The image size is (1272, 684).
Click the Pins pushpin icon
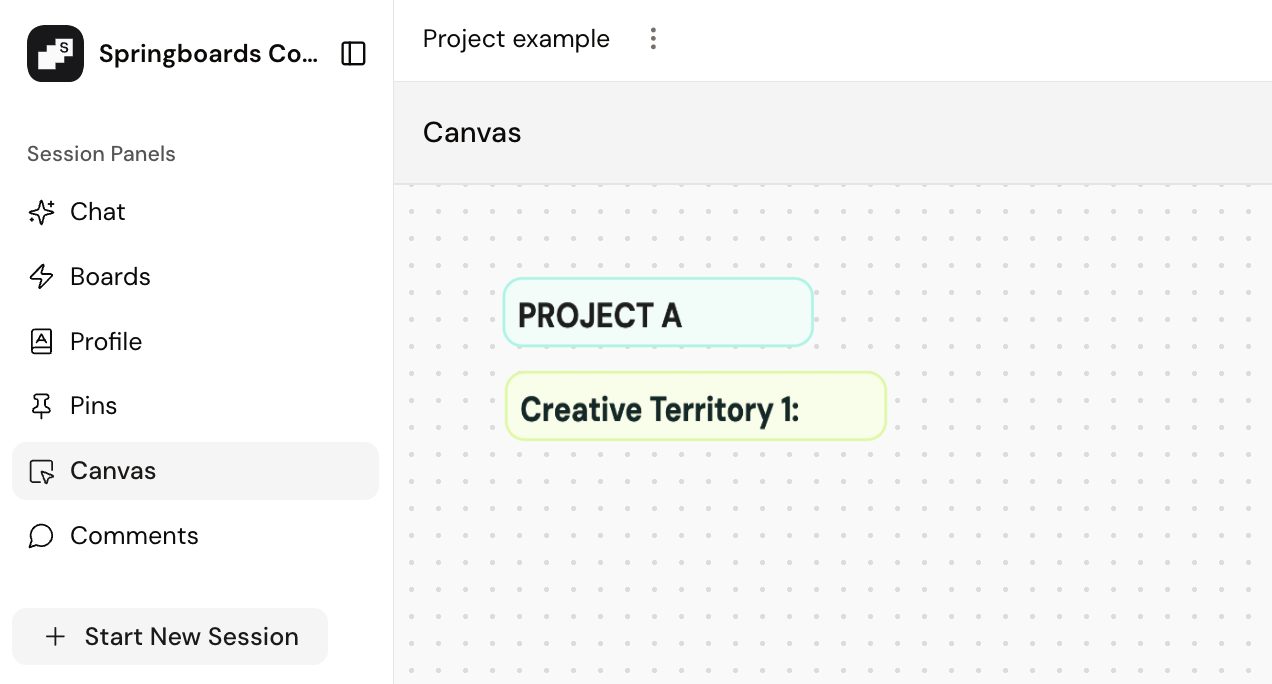click(x=41, y=406)
